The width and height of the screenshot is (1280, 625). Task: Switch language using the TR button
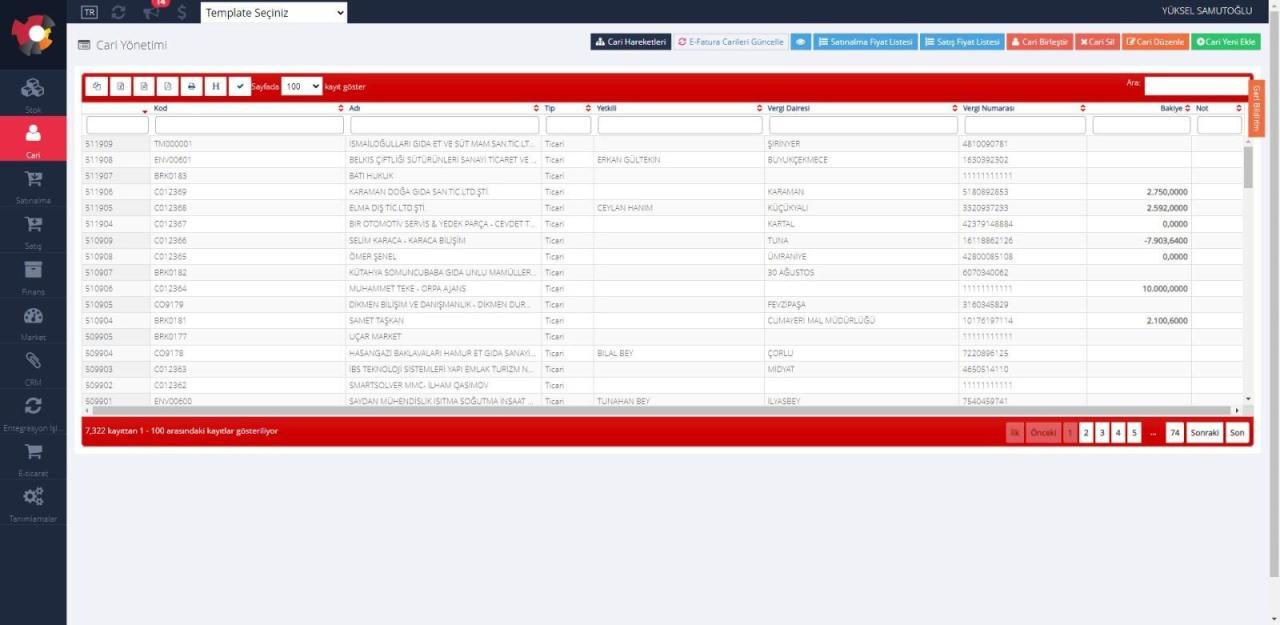click(90, 12)
